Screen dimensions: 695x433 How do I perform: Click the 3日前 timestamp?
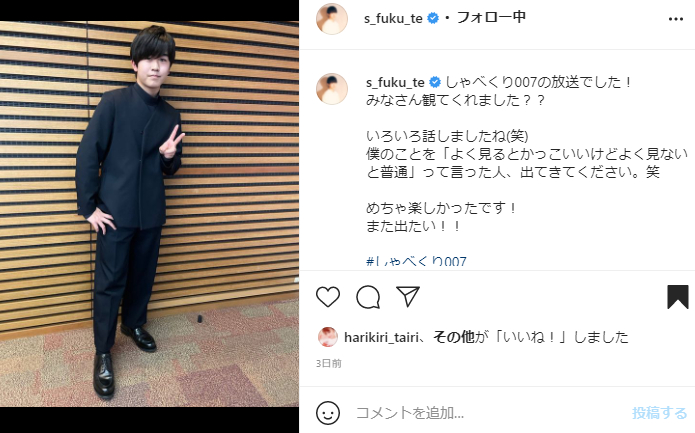pos(329,363)
